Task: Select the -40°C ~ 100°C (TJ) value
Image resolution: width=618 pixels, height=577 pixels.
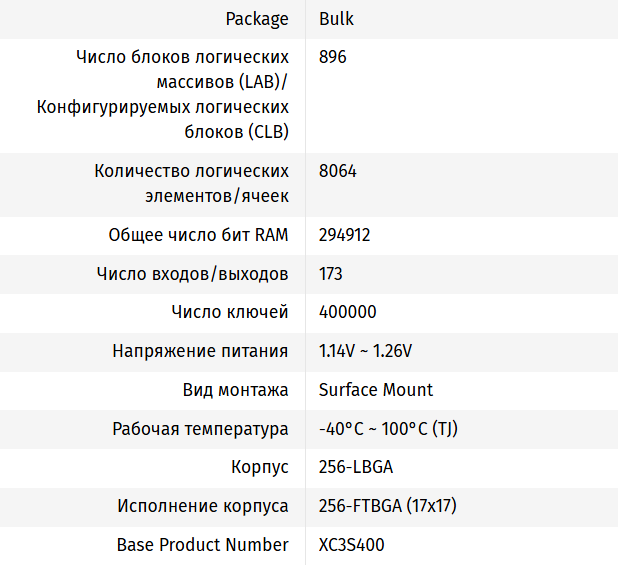Action: [x=388, y=428]
